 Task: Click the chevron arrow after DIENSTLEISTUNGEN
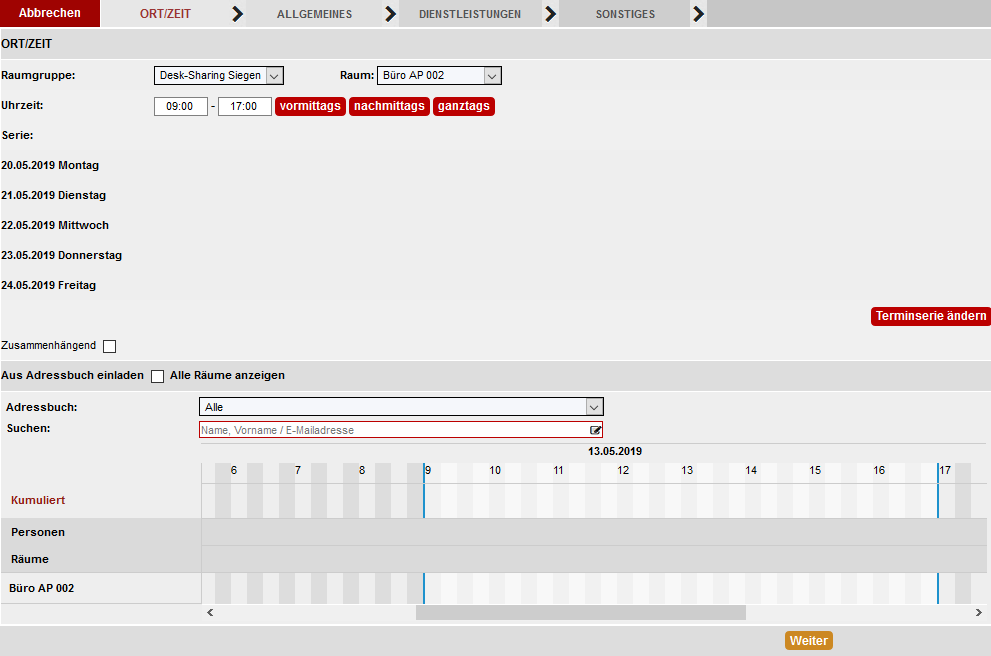pos(550,14)
